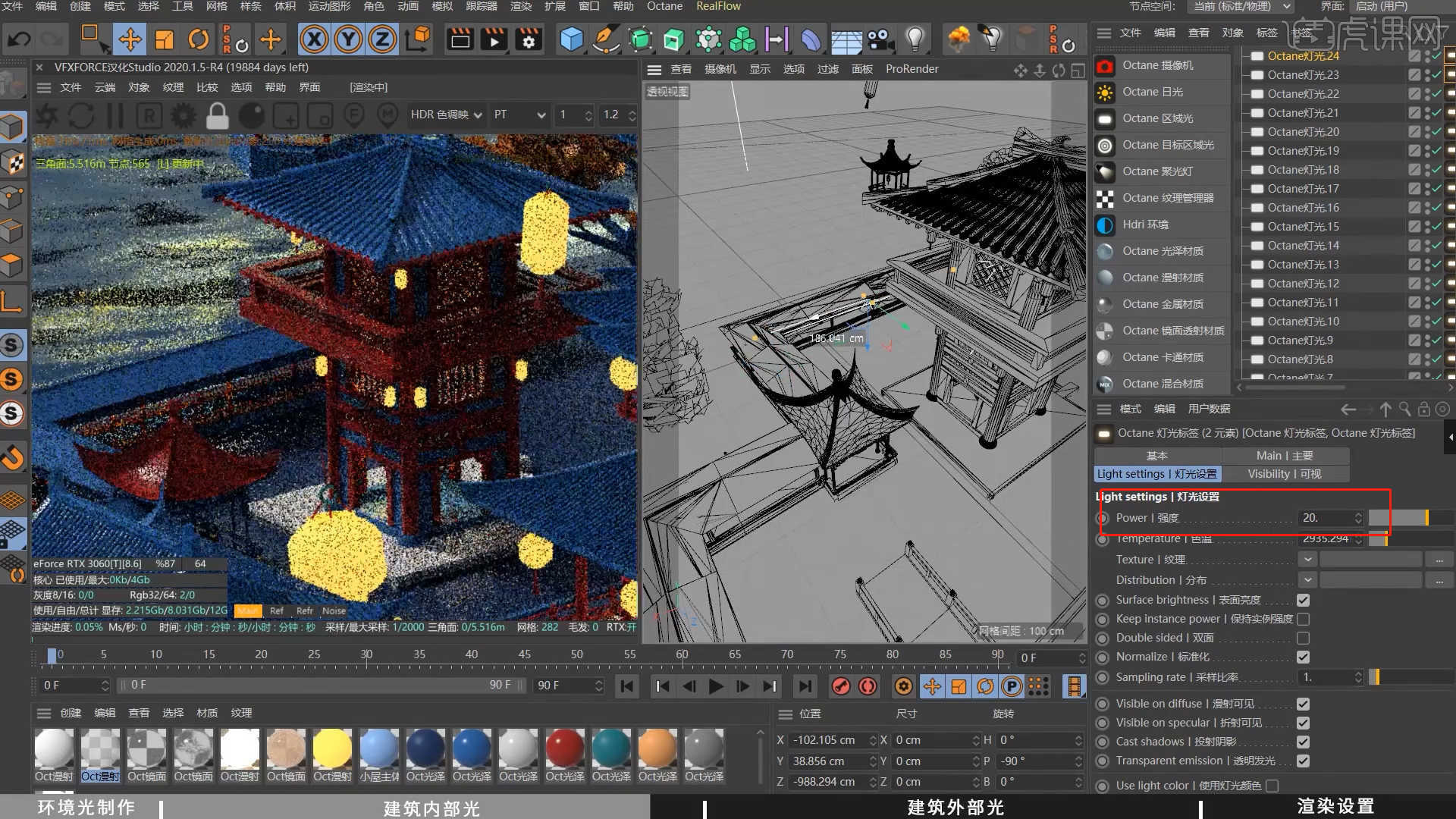The width and height of the screenshot is (1456, 819).
Task: Select the yellow Oct漫射 material thumbnail
Action: click(x=332, y=747)
